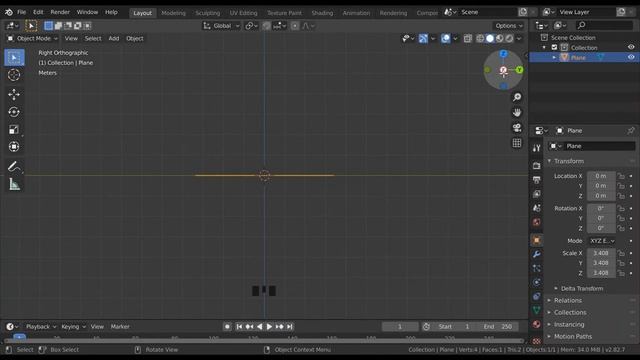Select the Select Box tool
The height and width of the screenshot is (360, 640).
[14, 58]
